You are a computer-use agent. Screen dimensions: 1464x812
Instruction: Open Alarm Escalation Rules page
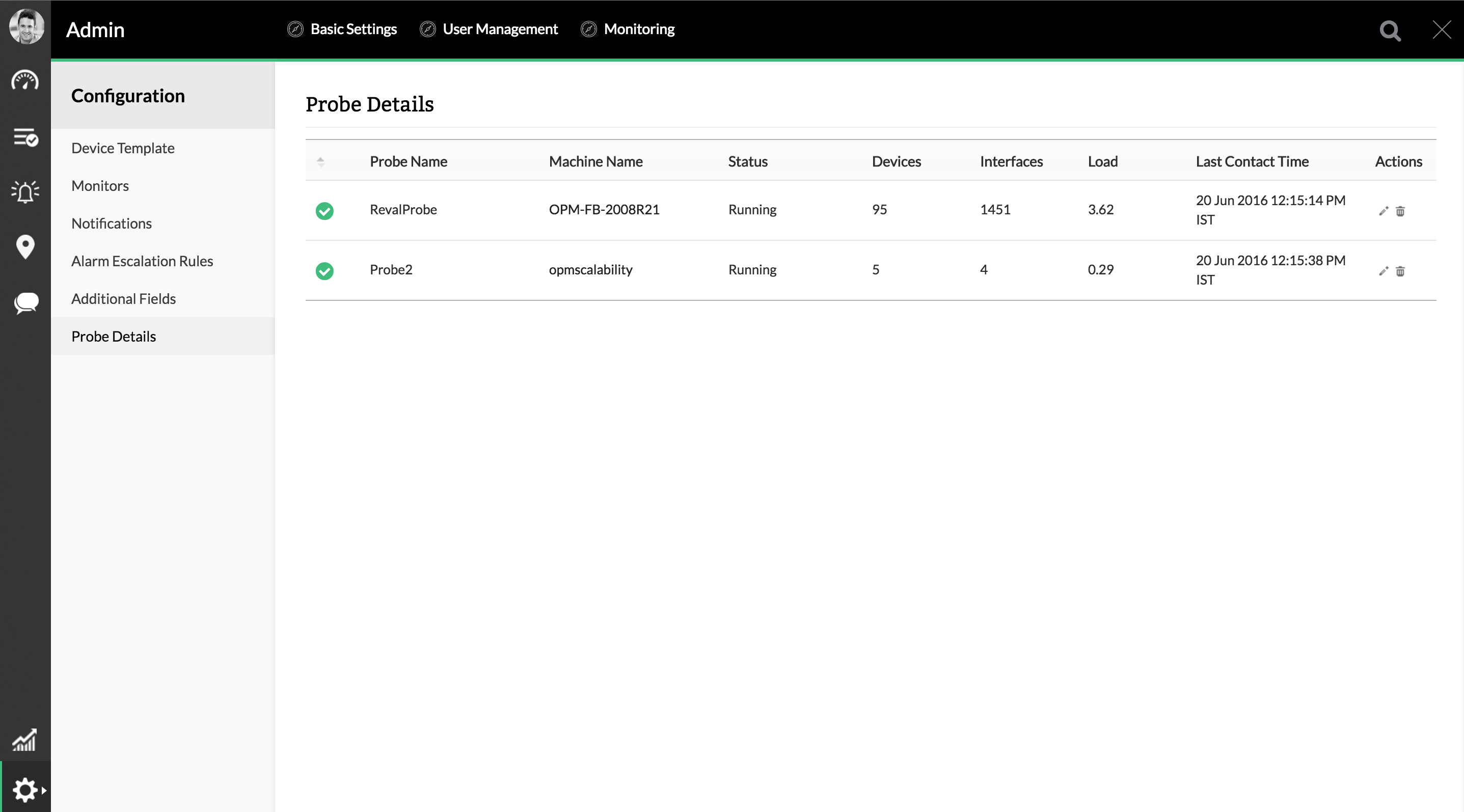[142, 261]
